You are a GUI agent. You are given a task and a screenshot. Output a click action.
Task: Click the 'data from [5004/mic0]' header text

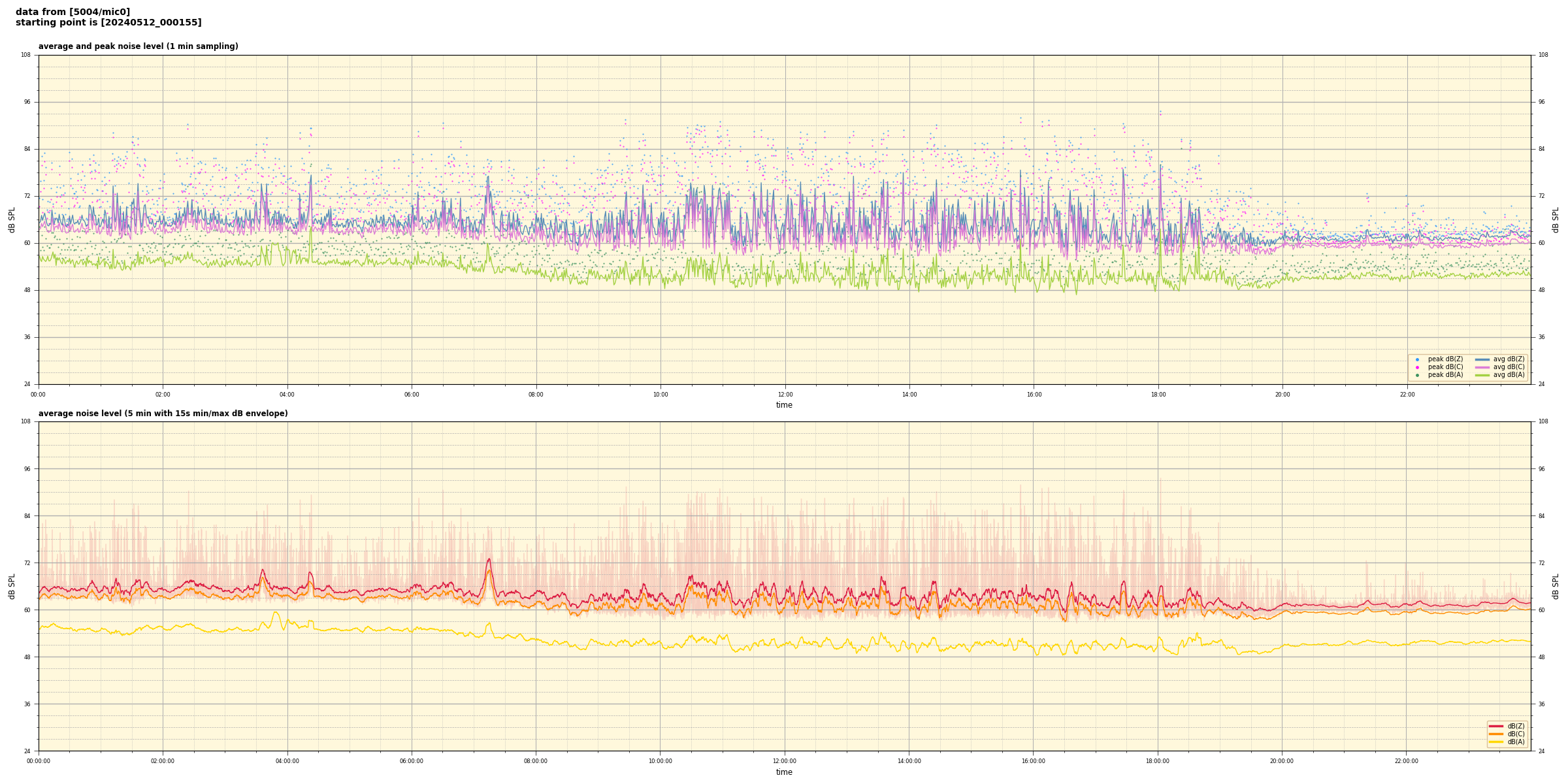pyautogui.click(x=73, y=12)
